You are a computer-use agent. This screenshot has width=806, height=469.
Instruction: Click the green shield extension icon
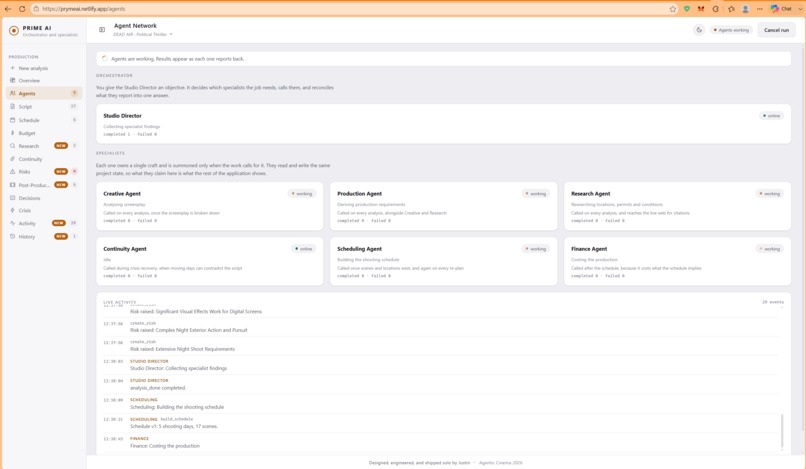tap(686, 9)
